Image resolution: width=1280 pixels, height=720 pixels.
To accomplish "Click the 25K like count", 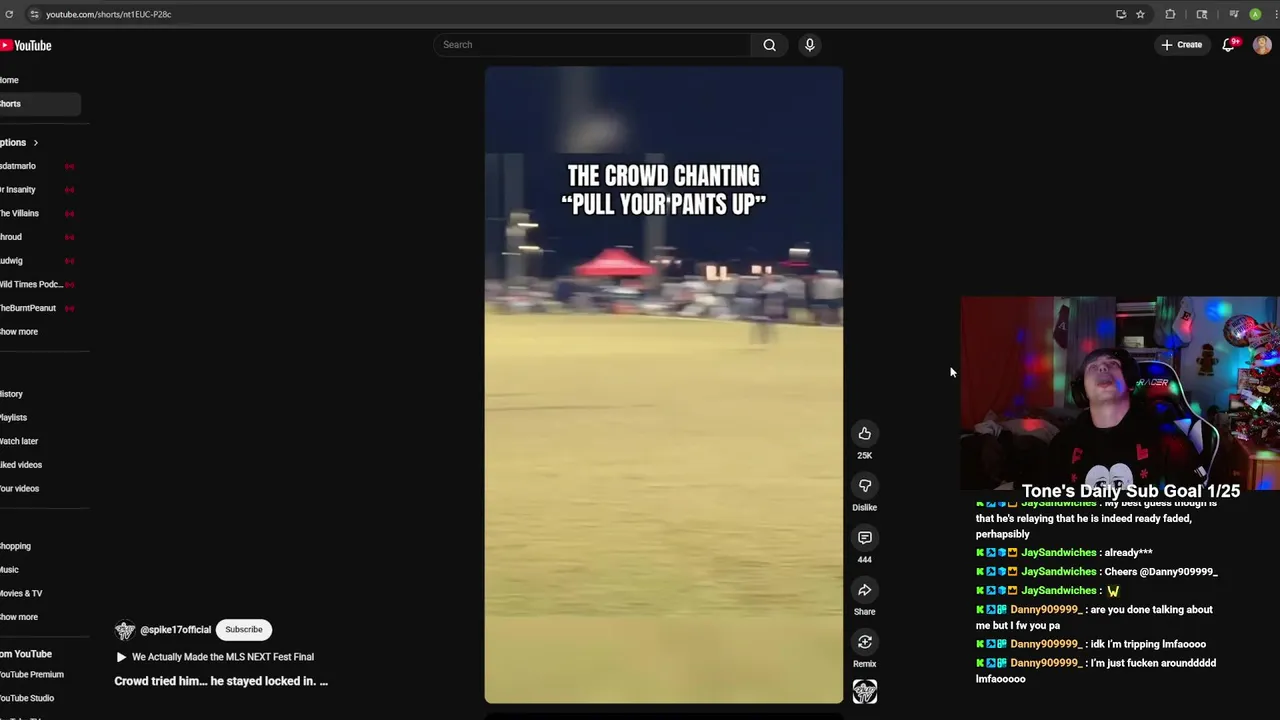I will [865, 456].
